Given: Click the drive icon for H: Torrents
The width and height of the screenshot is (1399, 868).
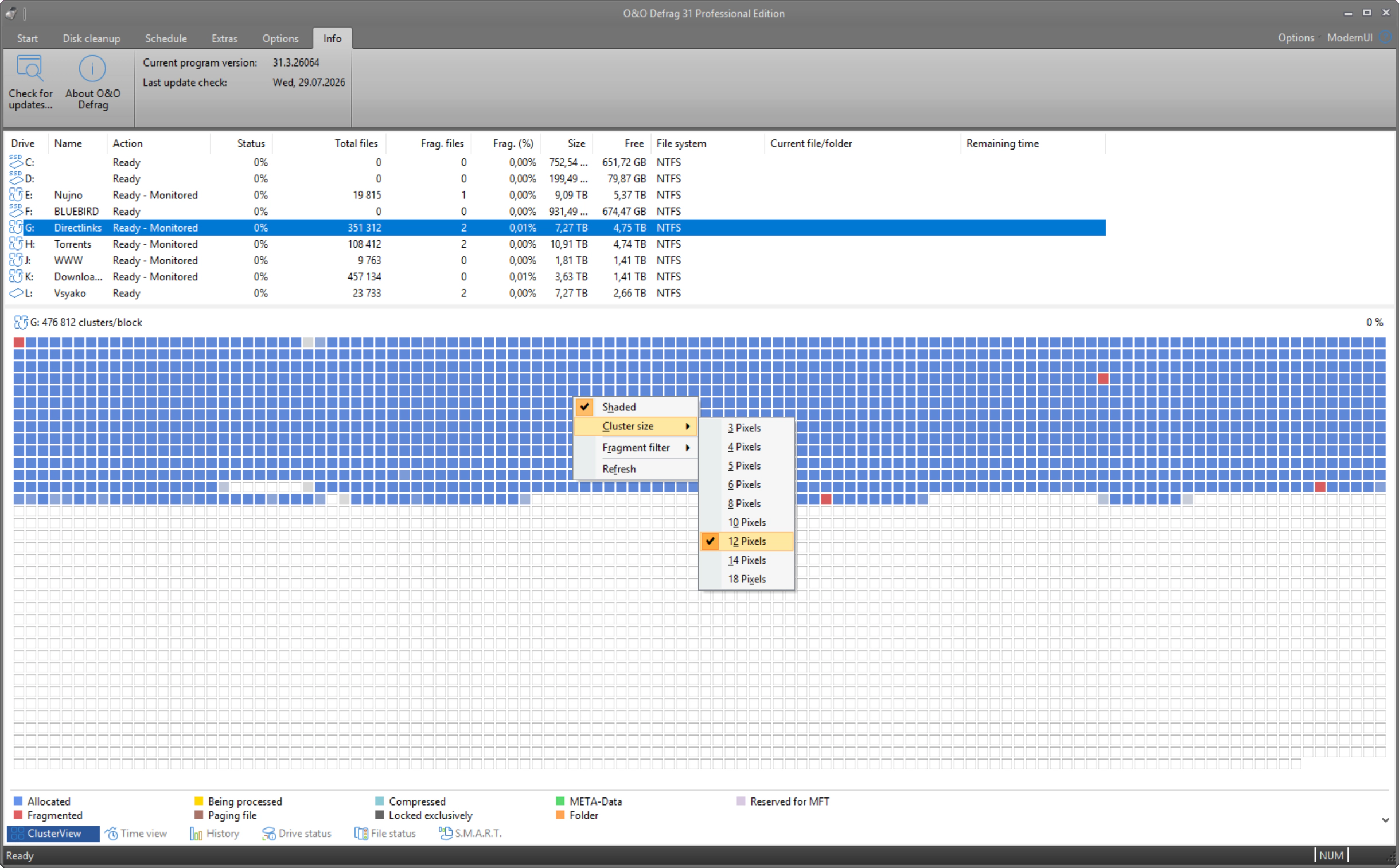Looking at the screenshot, I should 16,244.
